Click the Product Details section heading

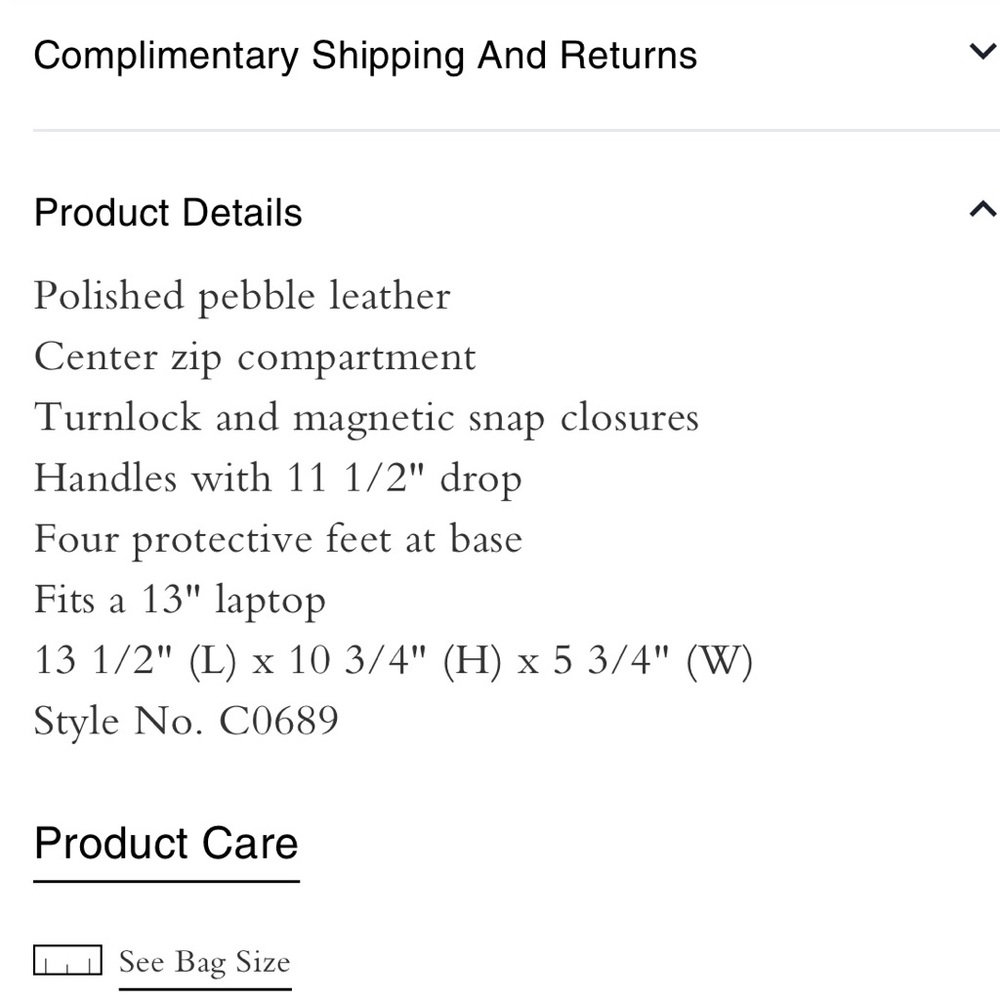(x=168, y=212)
